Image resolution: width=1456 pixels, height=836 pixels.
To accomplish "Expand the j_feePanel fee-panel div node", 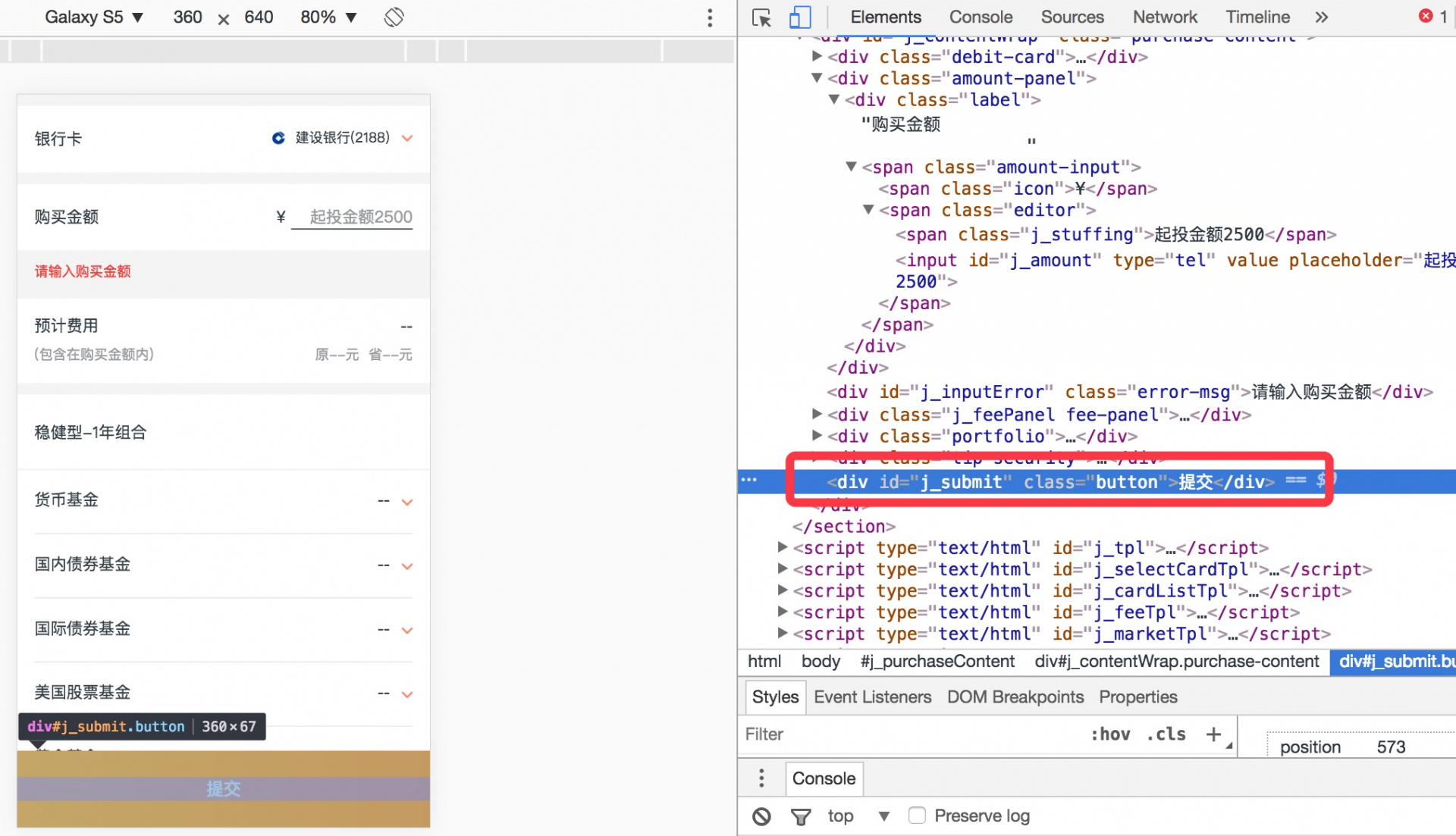I will [x=817, y=414].
